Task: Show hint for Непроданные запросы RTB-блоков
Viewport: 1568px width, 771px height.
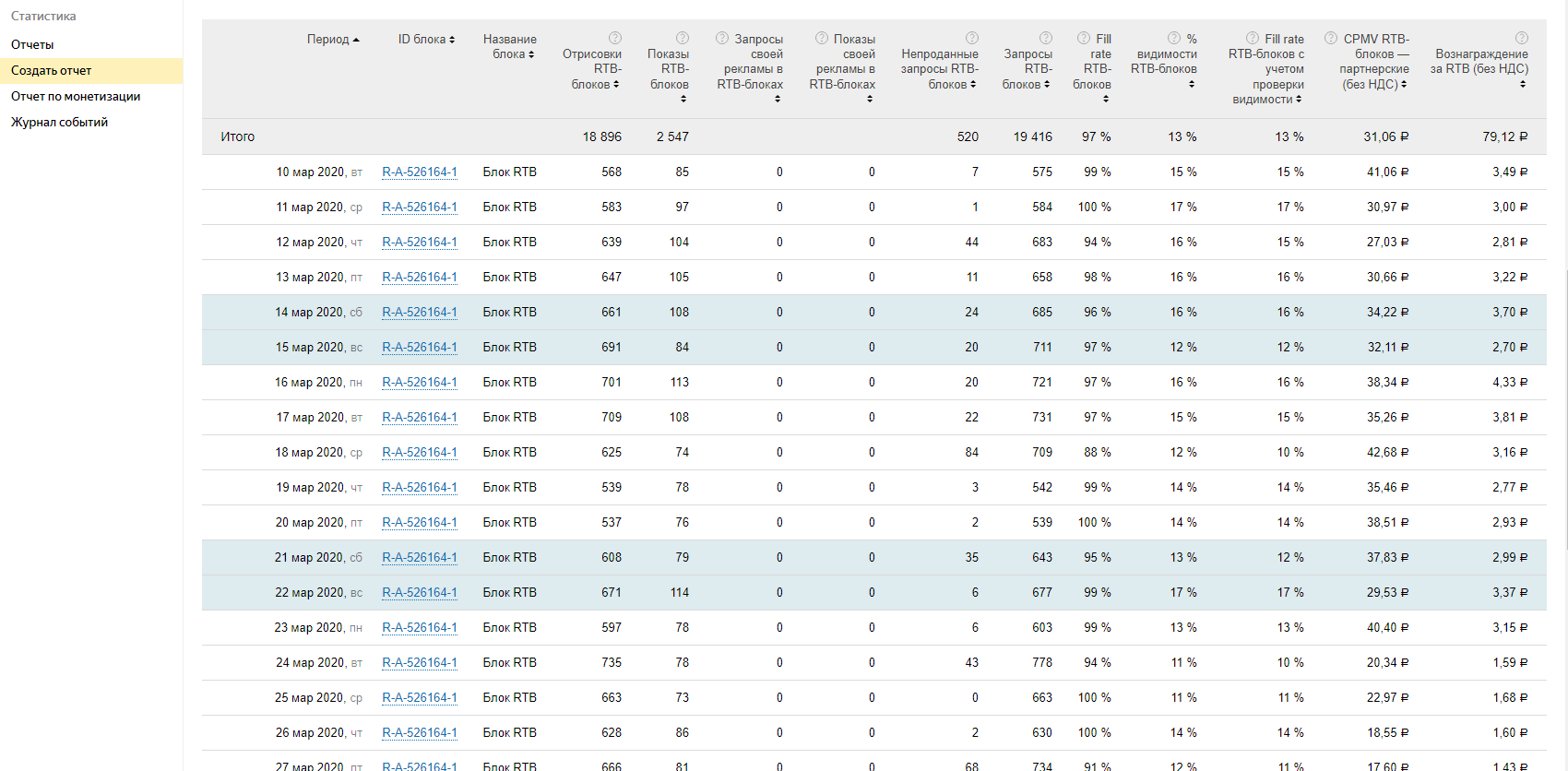Action: [x=972, y=38]
